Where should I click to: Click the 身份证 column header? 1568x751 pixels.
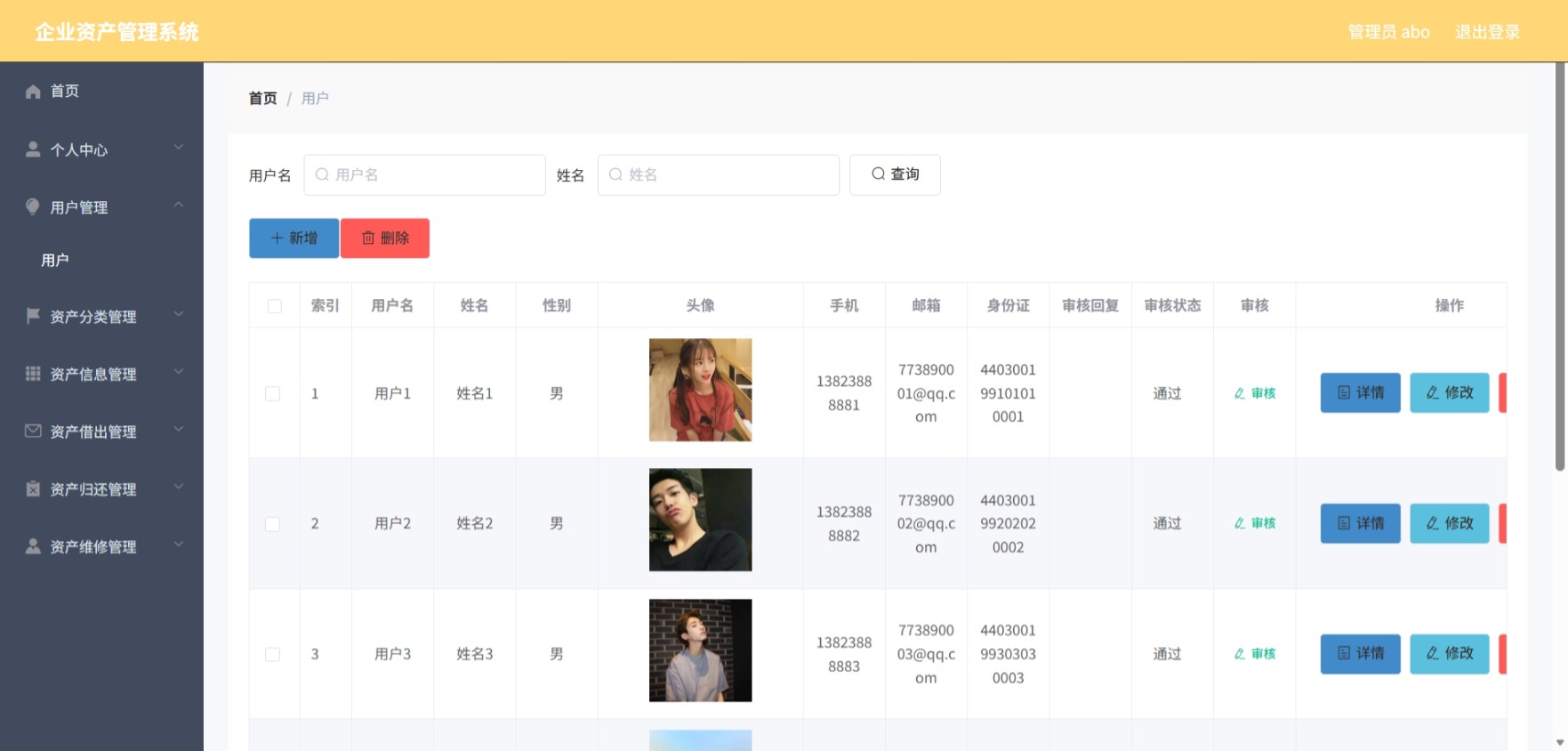(x=1008, y=305)
